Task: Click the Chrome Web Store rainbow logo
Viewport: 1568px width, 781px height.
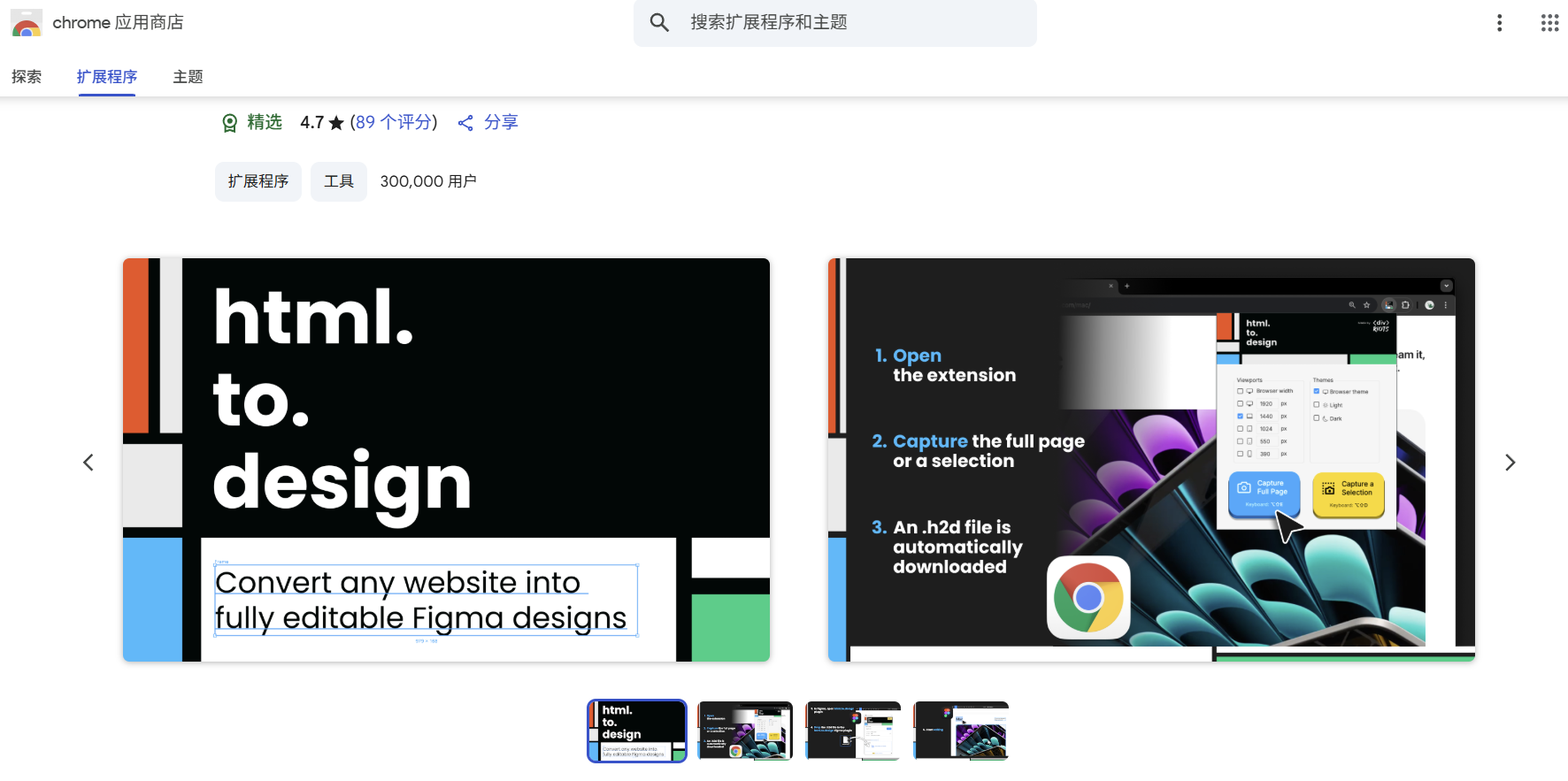Action: pyautogui.click(x=27, y=23)
